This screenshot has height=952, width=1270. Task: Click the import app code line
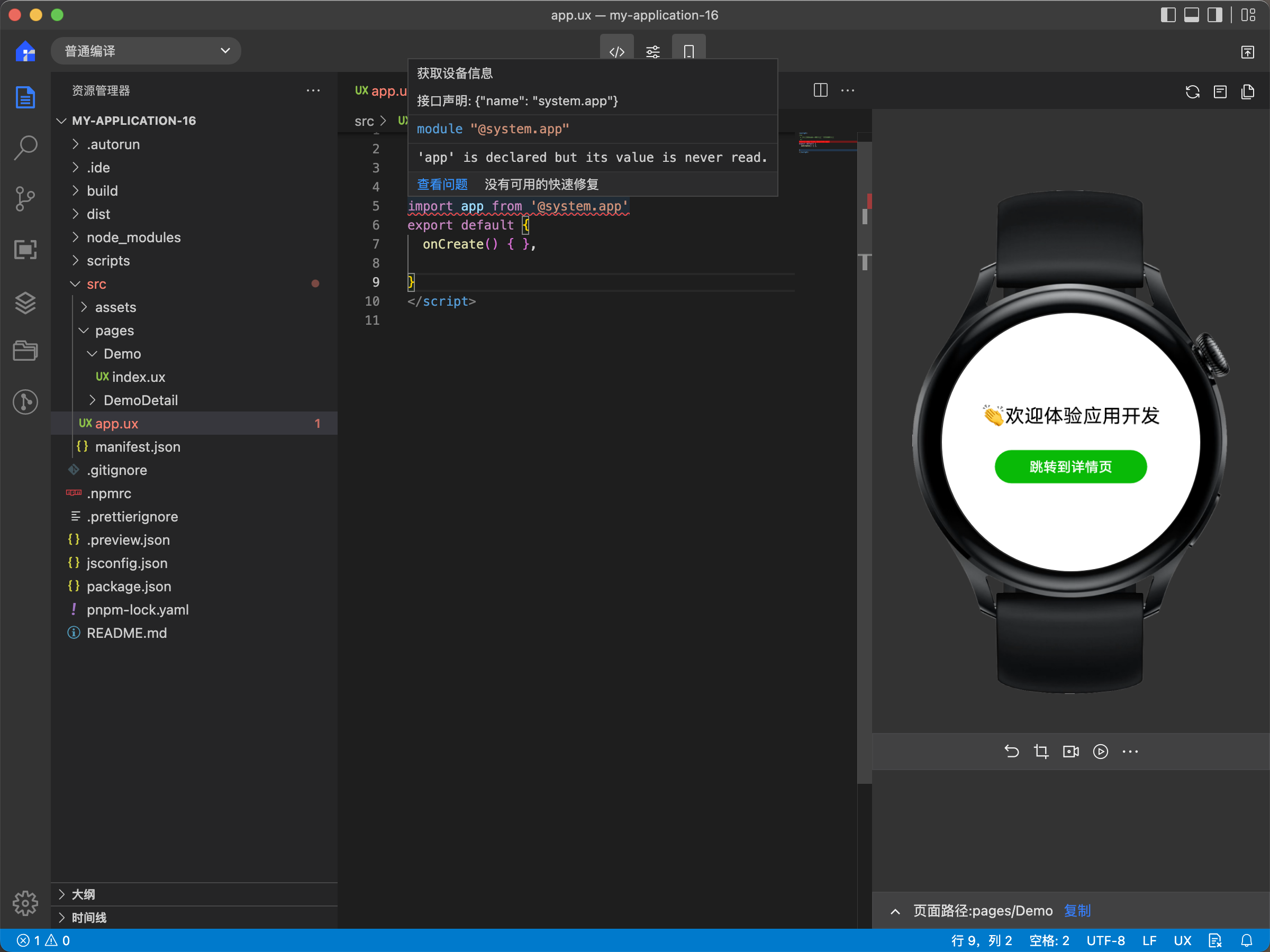pos(518,206)
